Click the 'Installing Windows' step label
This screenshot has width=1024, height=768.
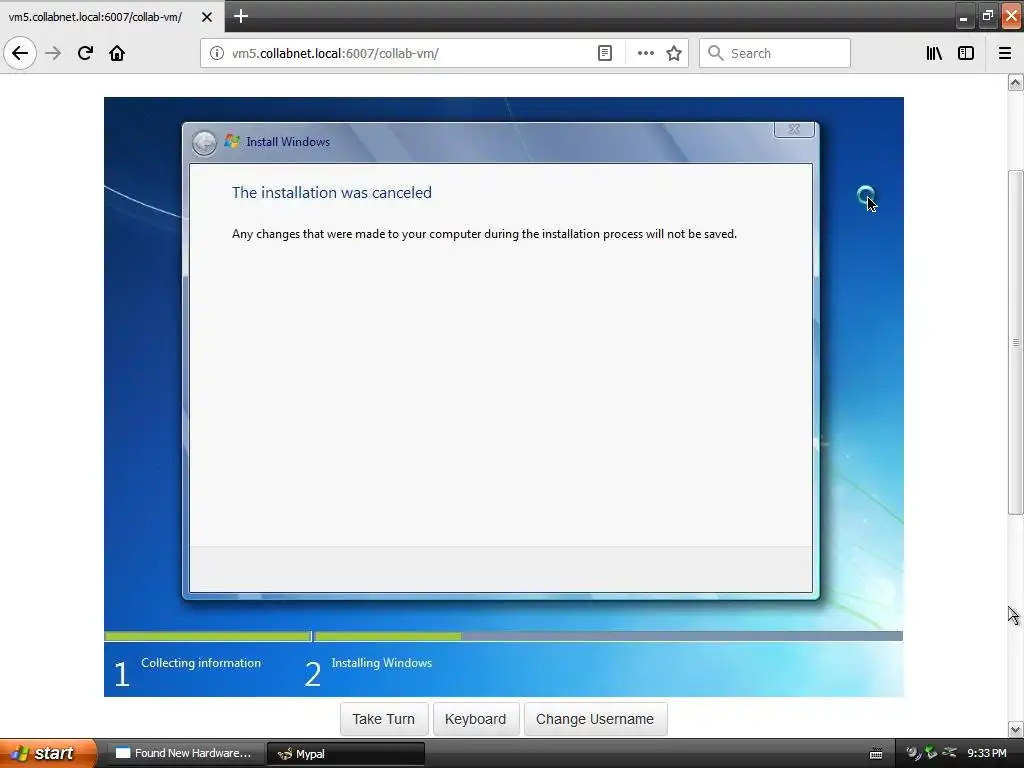[381, 663]
